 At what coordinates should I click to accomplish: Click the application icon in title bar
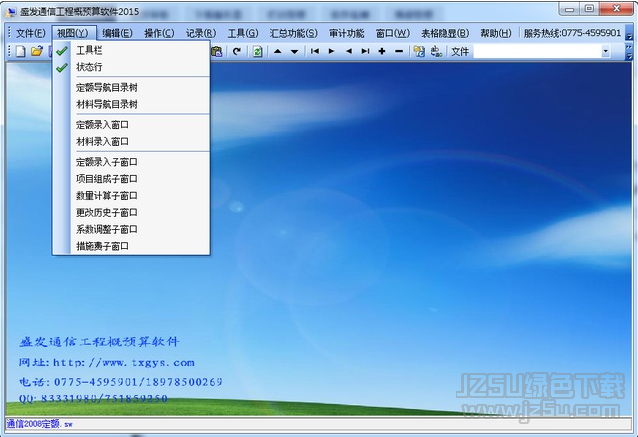pyautogui.click(x=11, y=11)
